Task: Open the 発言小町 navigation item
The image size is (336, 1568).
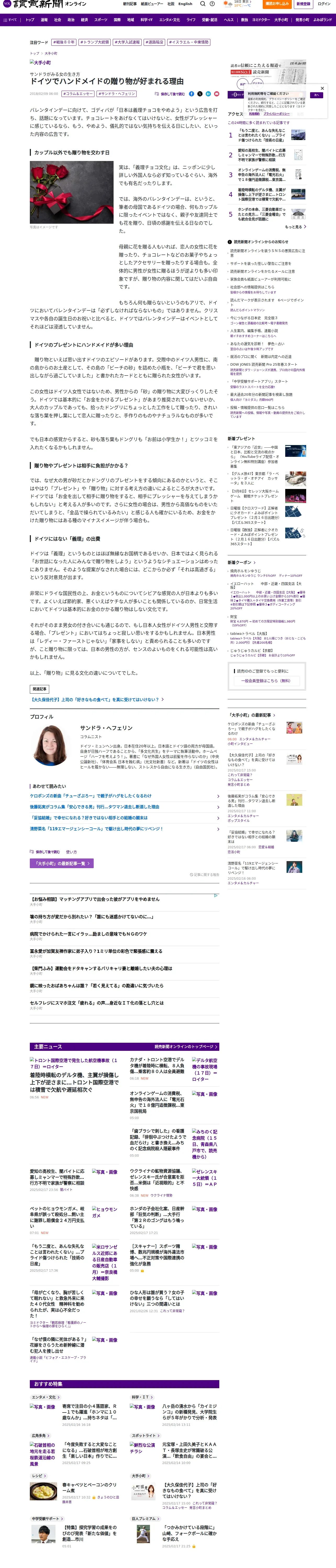Action: pos(303,20)
